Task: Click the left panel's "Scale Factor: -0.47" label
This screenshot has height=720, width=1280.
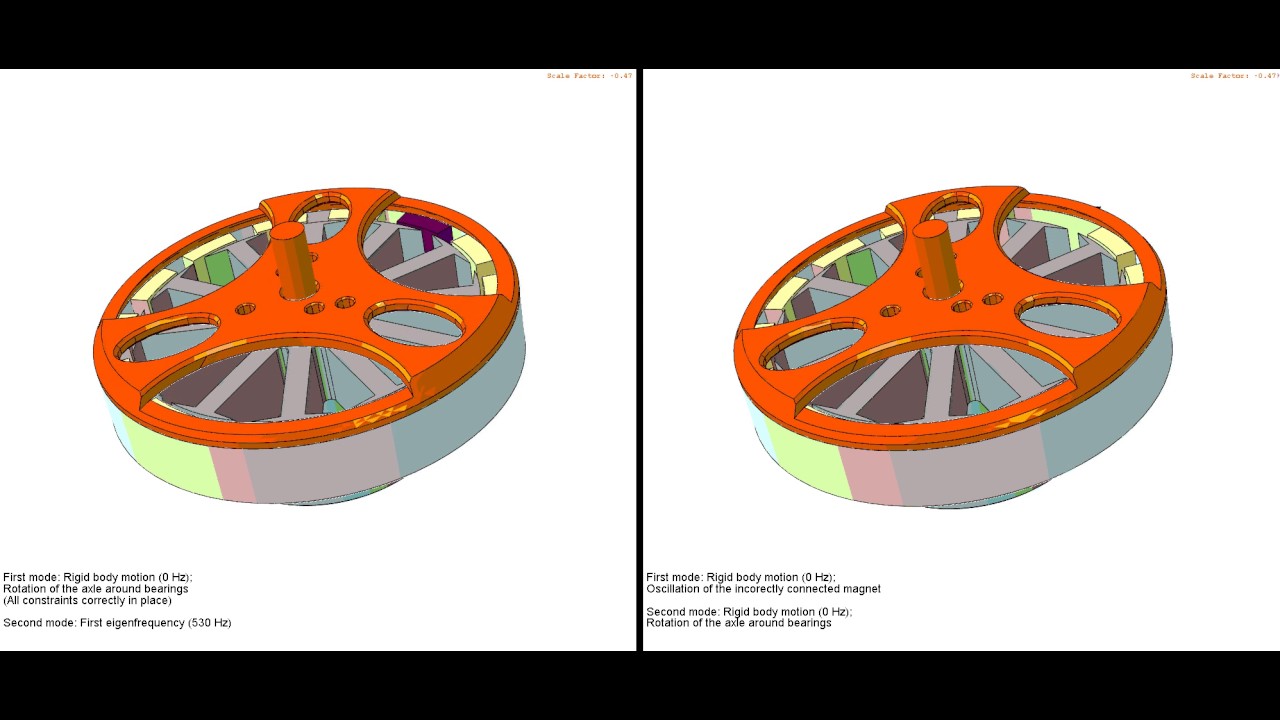Action: pyautogui.click(x=589, y=76)
